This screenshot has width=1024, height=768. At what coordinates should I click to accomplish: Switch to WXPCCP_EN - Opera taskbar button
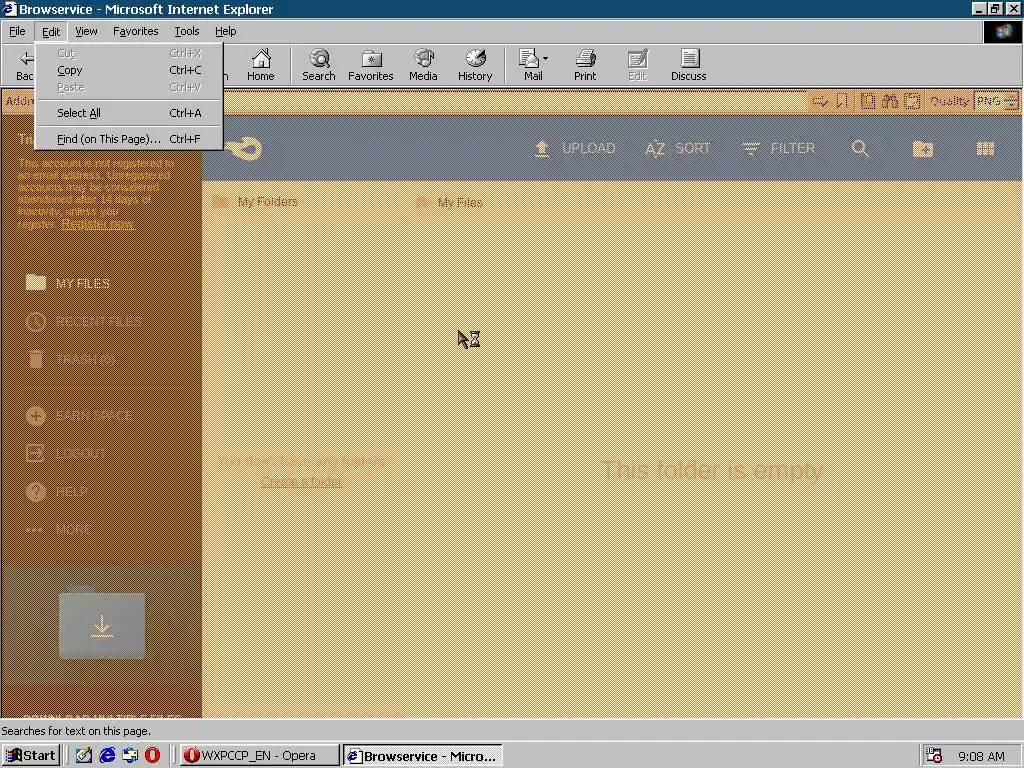click(259, 756)
